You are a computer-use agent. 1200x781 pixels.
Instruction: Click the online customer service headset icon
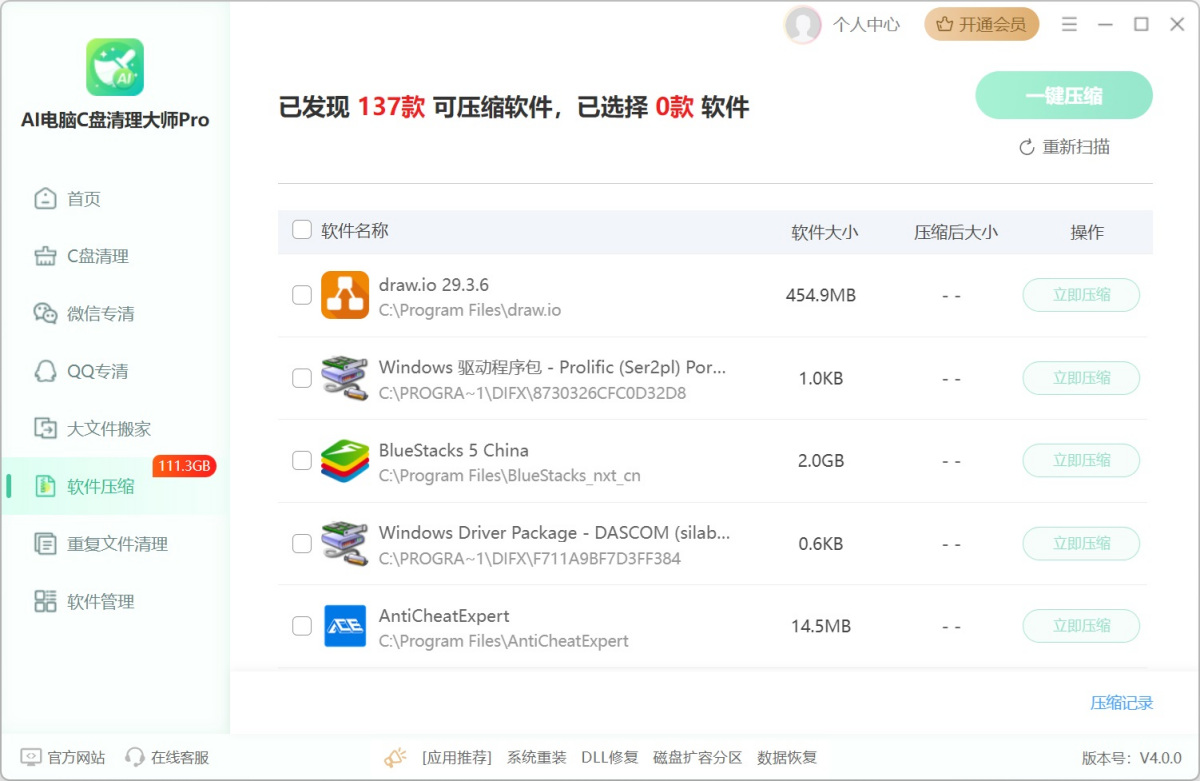(x=135, y=757)
